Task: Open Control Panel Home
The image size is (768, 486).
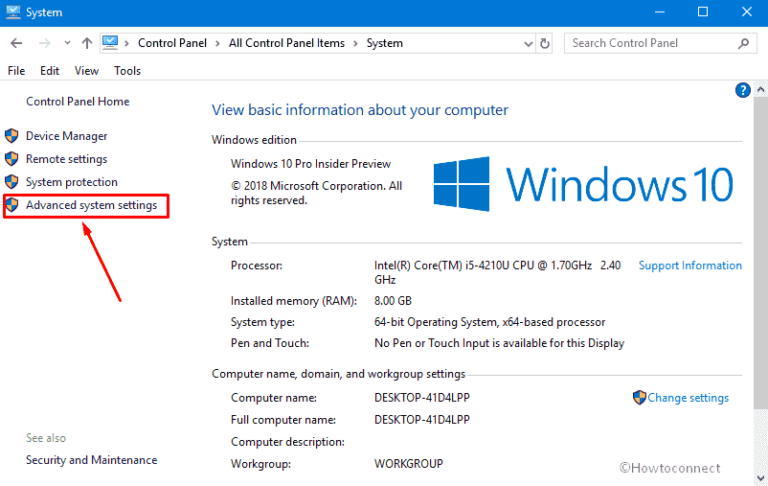Action: [78, 101]
